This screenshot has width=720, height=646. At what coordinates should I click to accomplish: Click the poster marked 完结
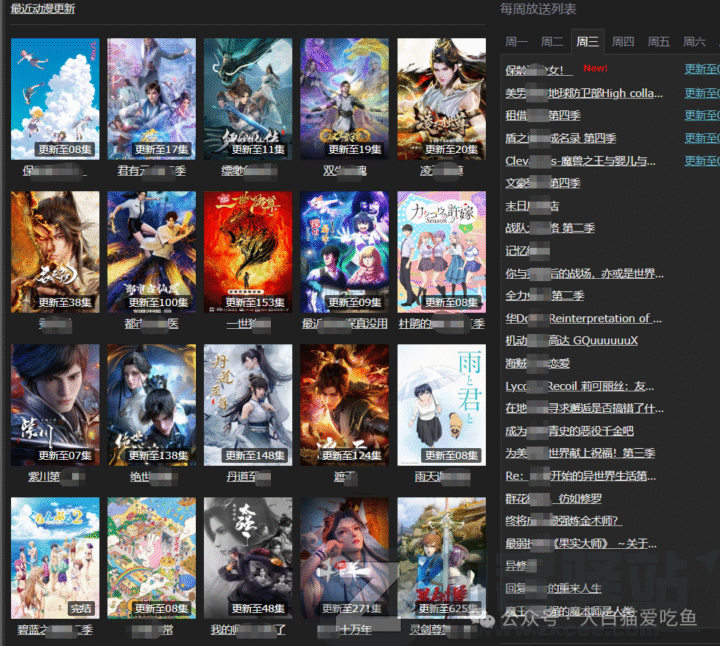tap(55, 558)
